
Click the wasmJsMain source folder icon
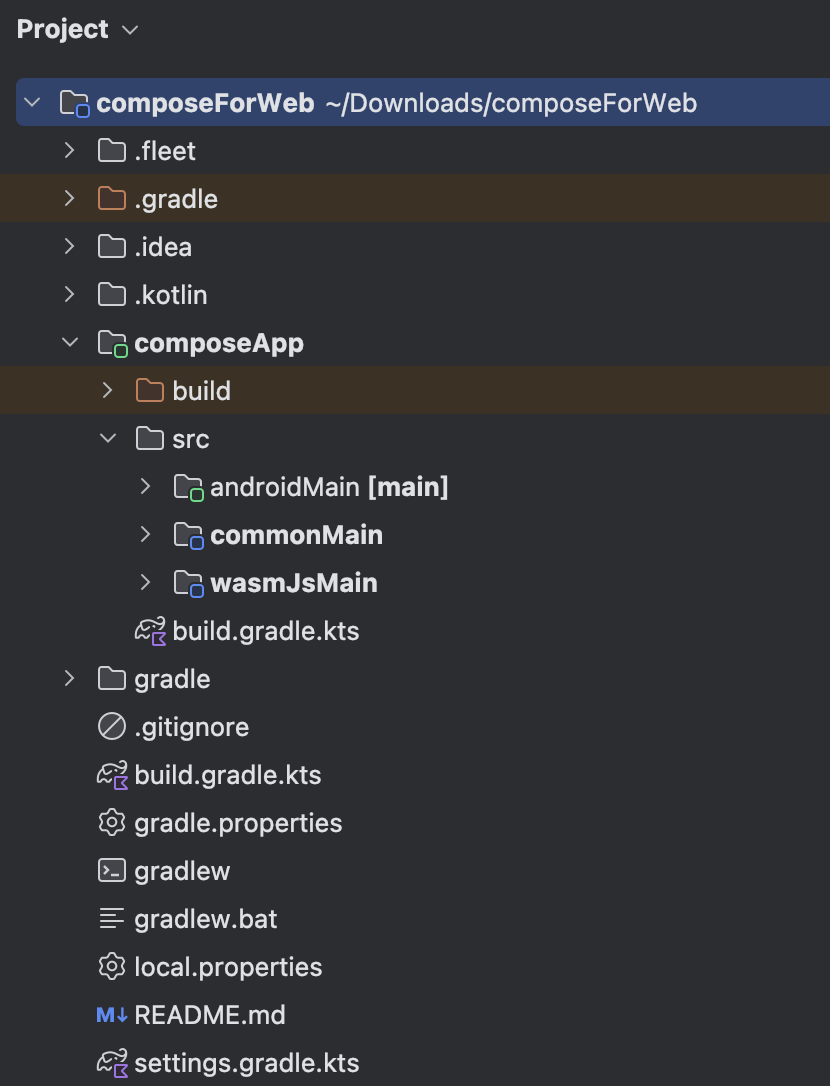tap(188, 583)
